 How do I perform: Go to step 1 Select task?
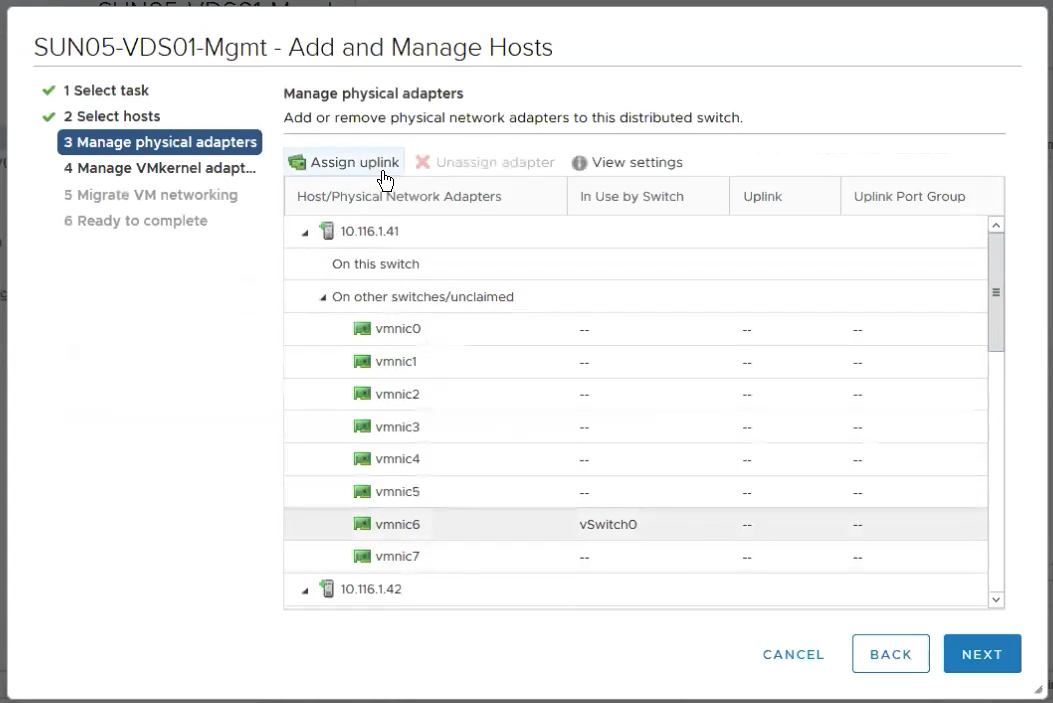pyautogui.click(x=106, y=90)
